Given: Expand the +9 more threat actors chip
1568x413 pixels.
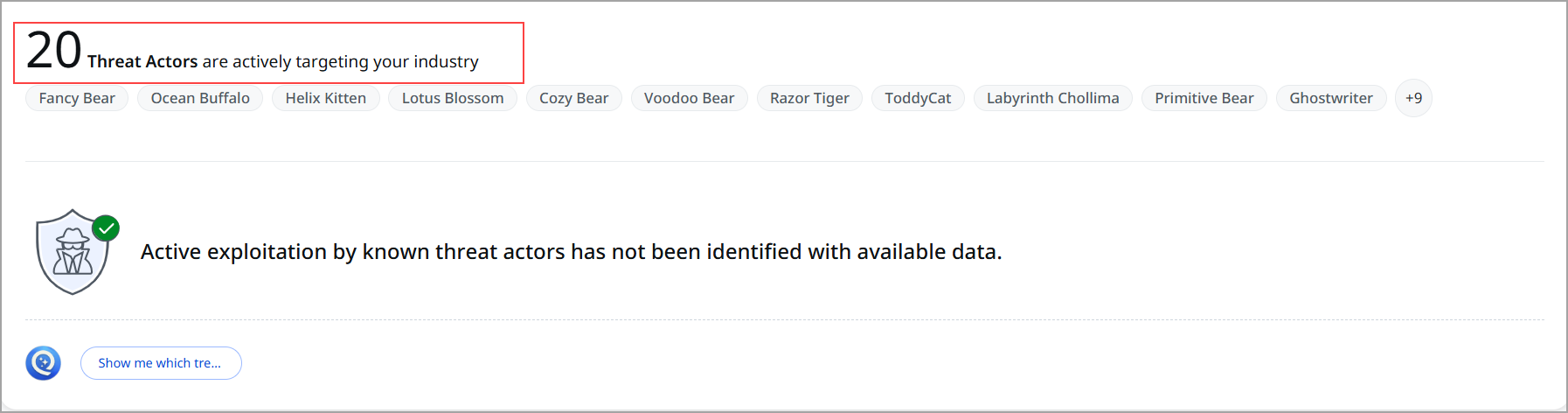Looking at the screenshot, I should 1413,98.
